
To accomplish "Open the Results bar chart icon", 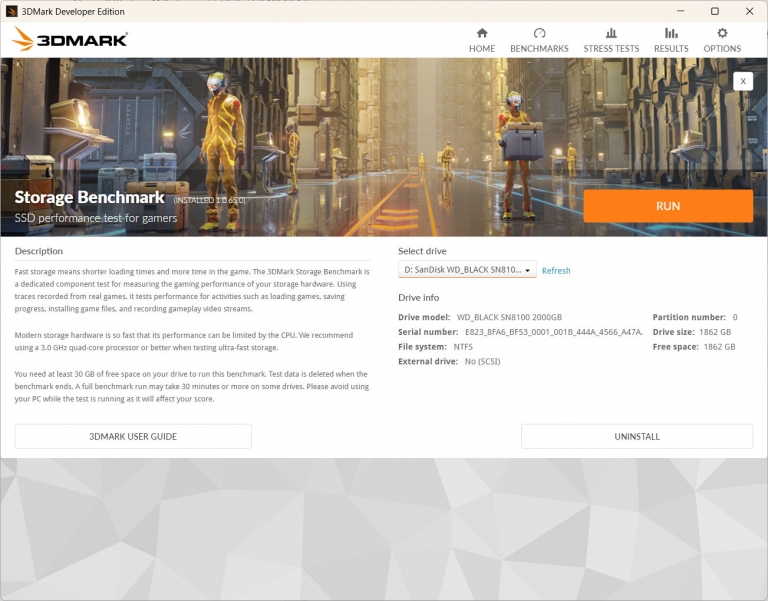I will 671,33.
